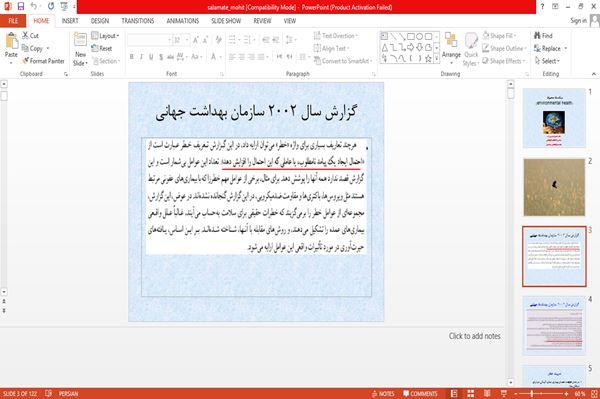Viewport: 600px width, 399px height.
Task: Toggle Center paragraph alignment
Action: (x=241, y=57)
